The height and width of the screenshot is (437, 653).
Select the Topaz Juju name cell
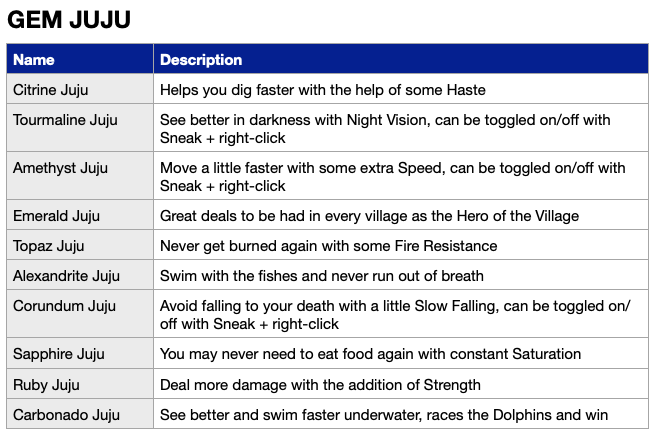coord(80,245)
